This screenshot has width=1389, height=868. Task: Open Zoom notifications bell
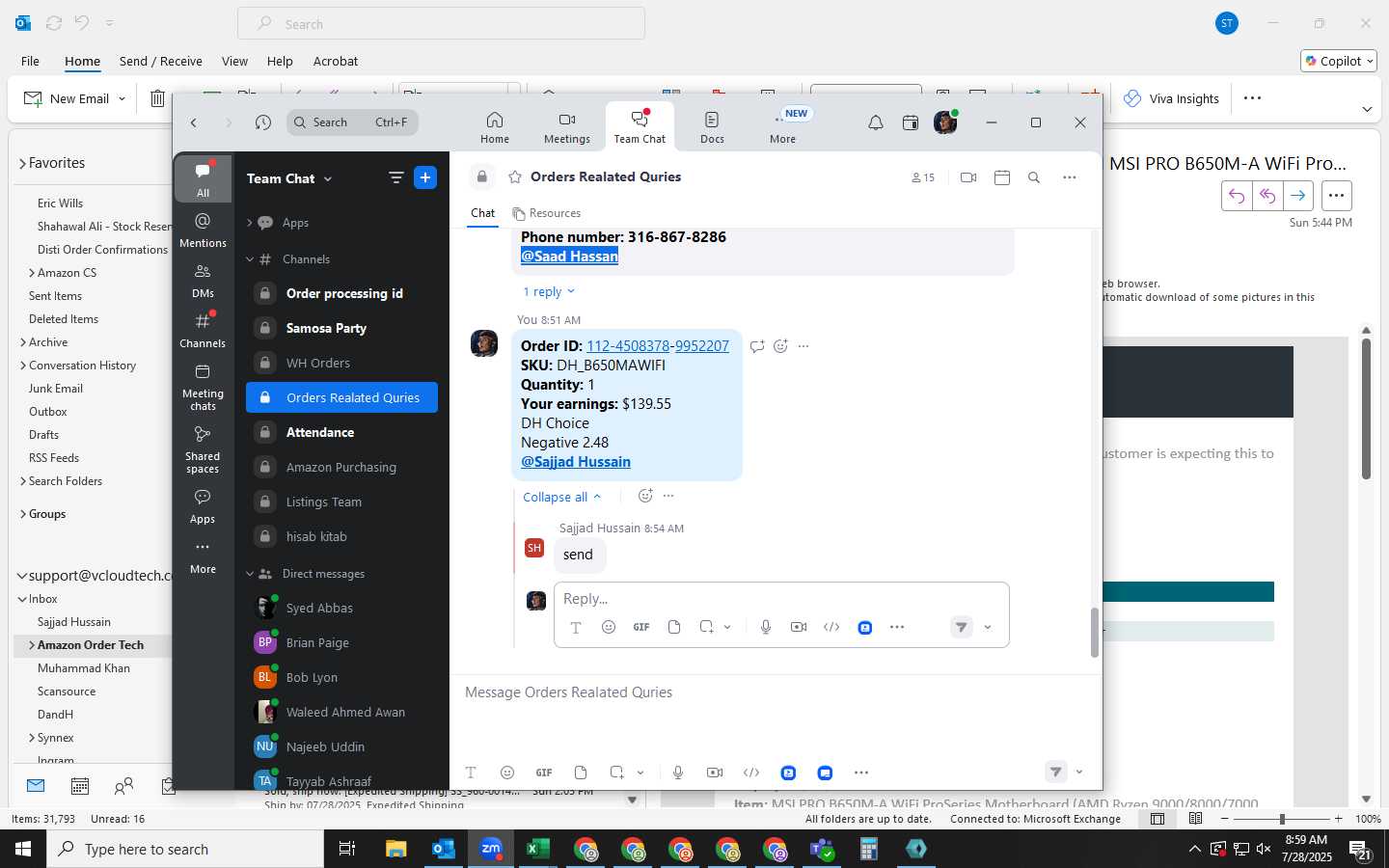(x=876, y=122)
